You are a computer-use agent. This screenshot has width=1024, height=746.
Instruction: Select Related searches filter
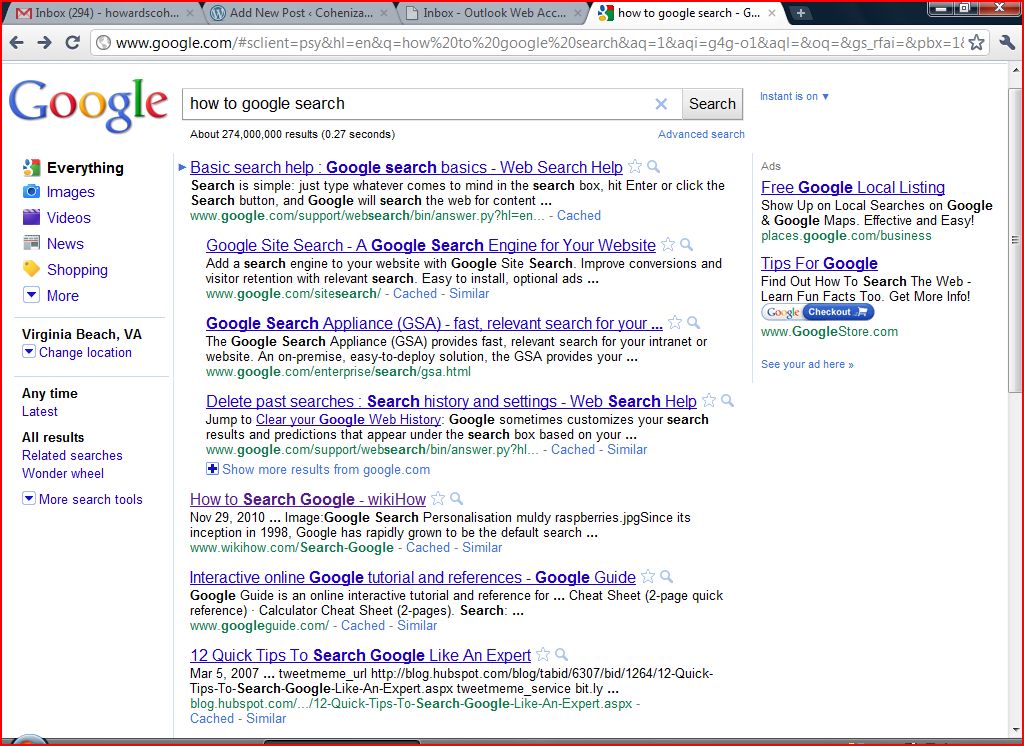(72, 455)
